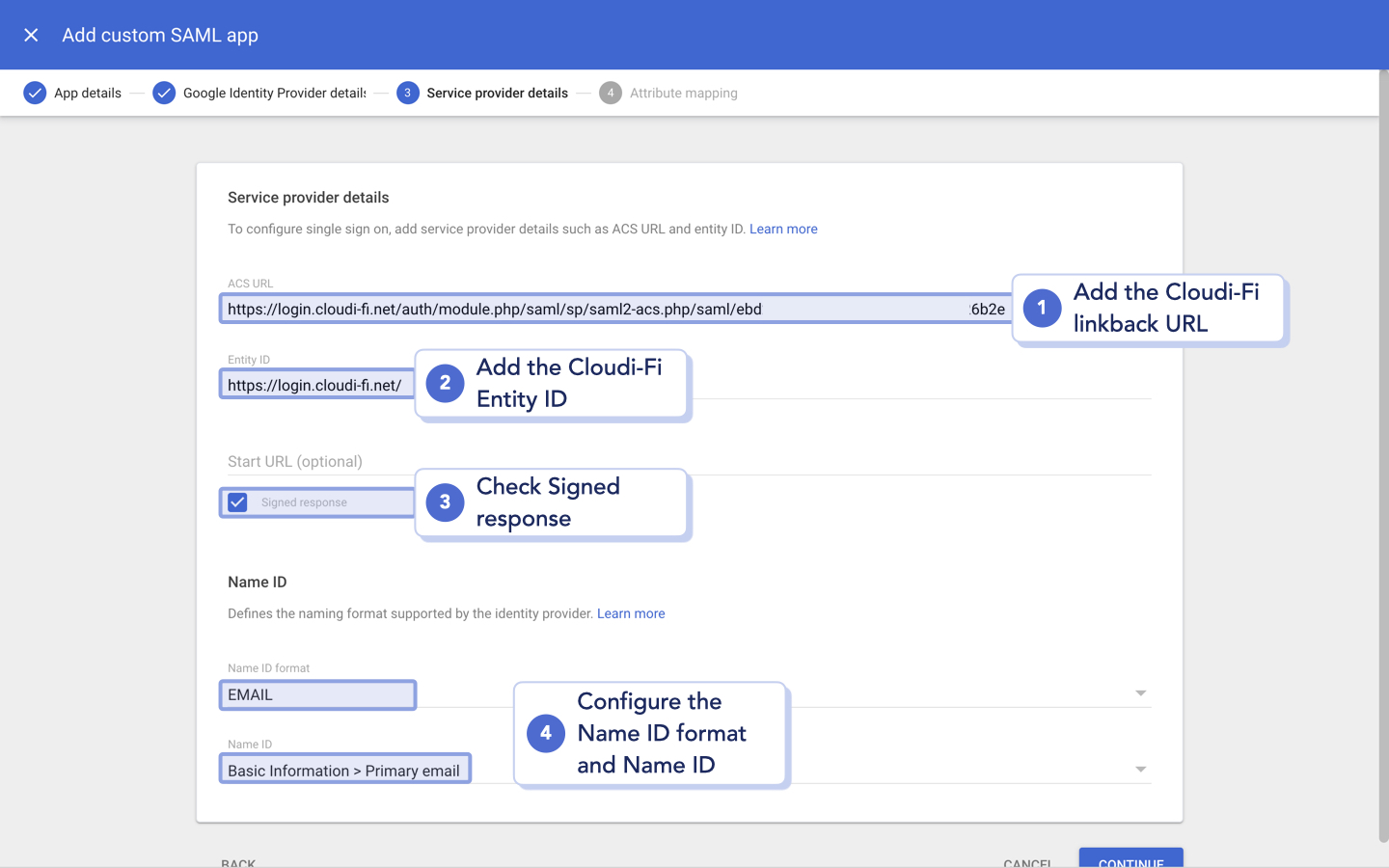This screenshot has height=868, width=1389.
Task: Switch to the App details step
Action: (x=88, y=93)
